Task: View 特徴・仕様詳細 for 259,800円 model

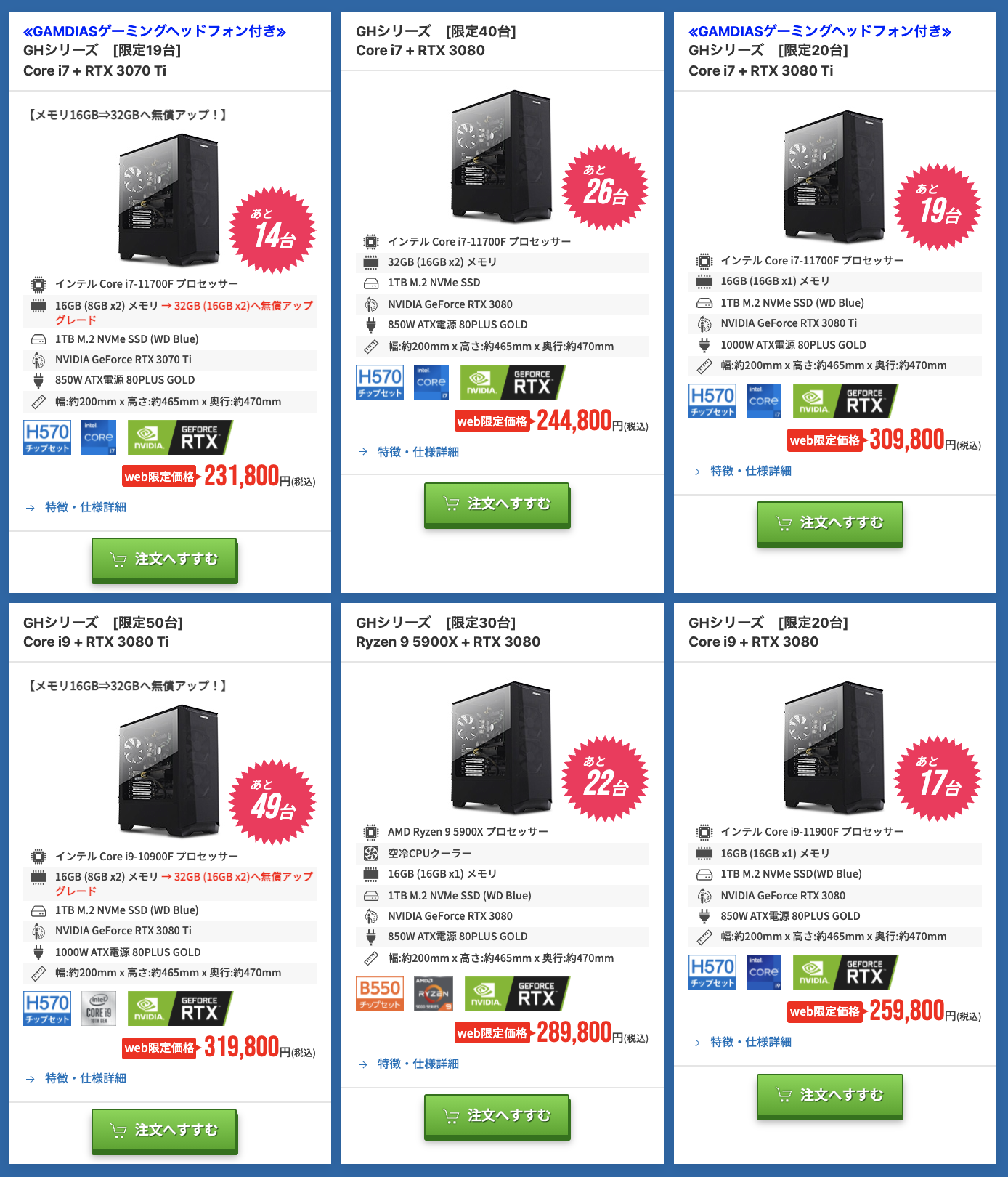Action: 751,1042
